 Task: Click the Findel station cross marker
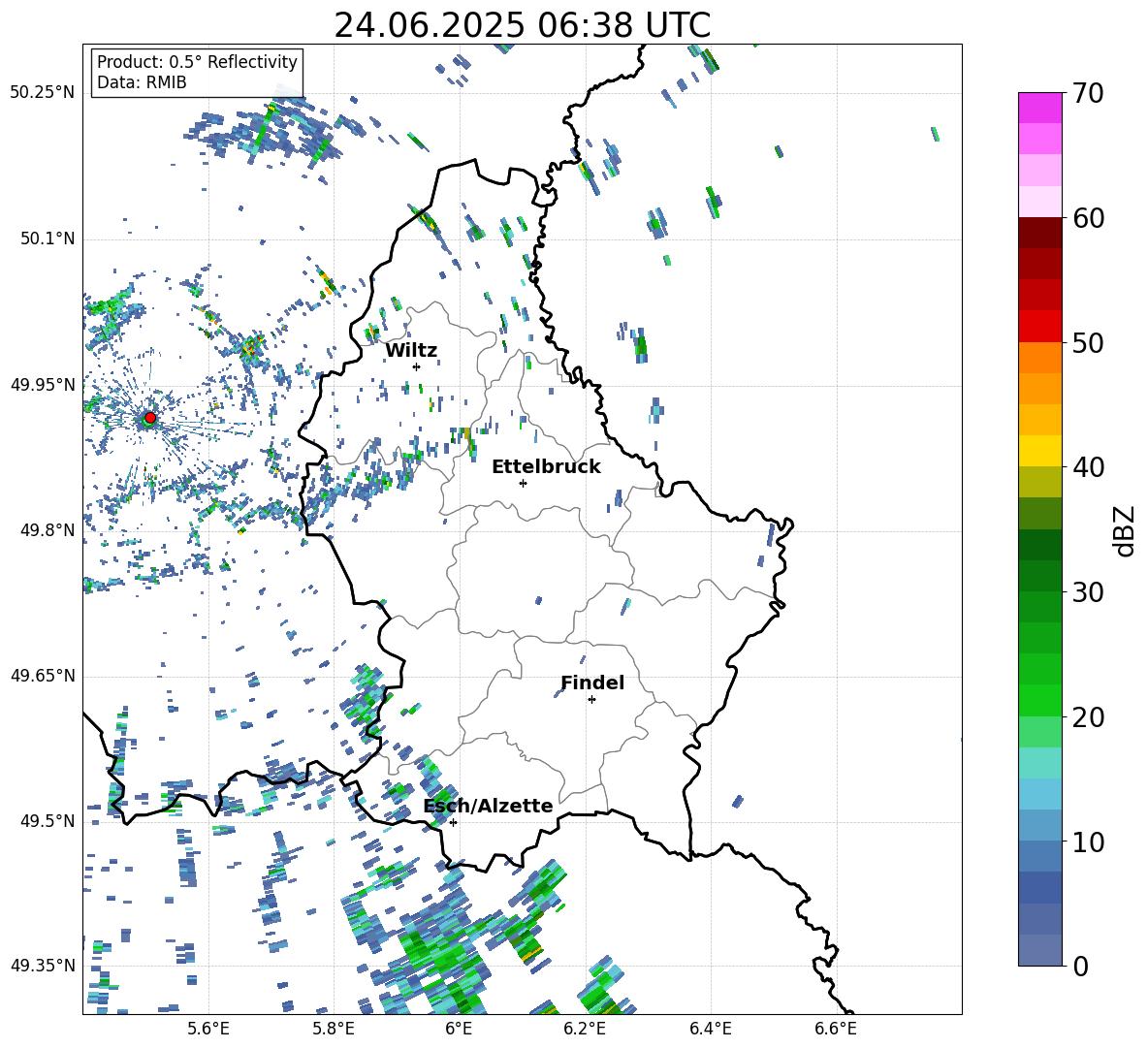pos(591,700)
